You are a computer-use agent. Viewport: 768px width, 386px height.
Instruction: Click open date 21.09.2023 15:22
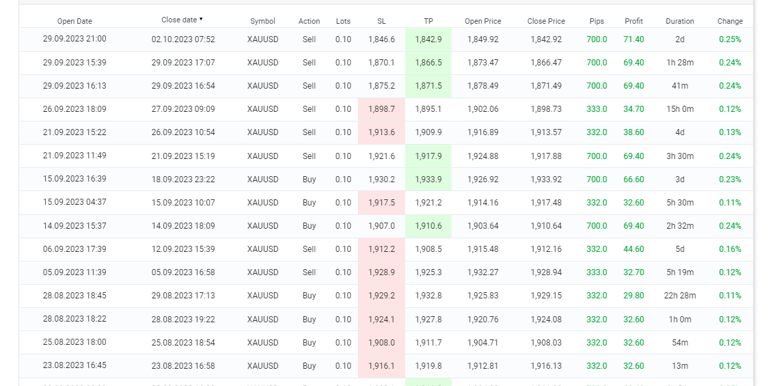click(74, 132)
